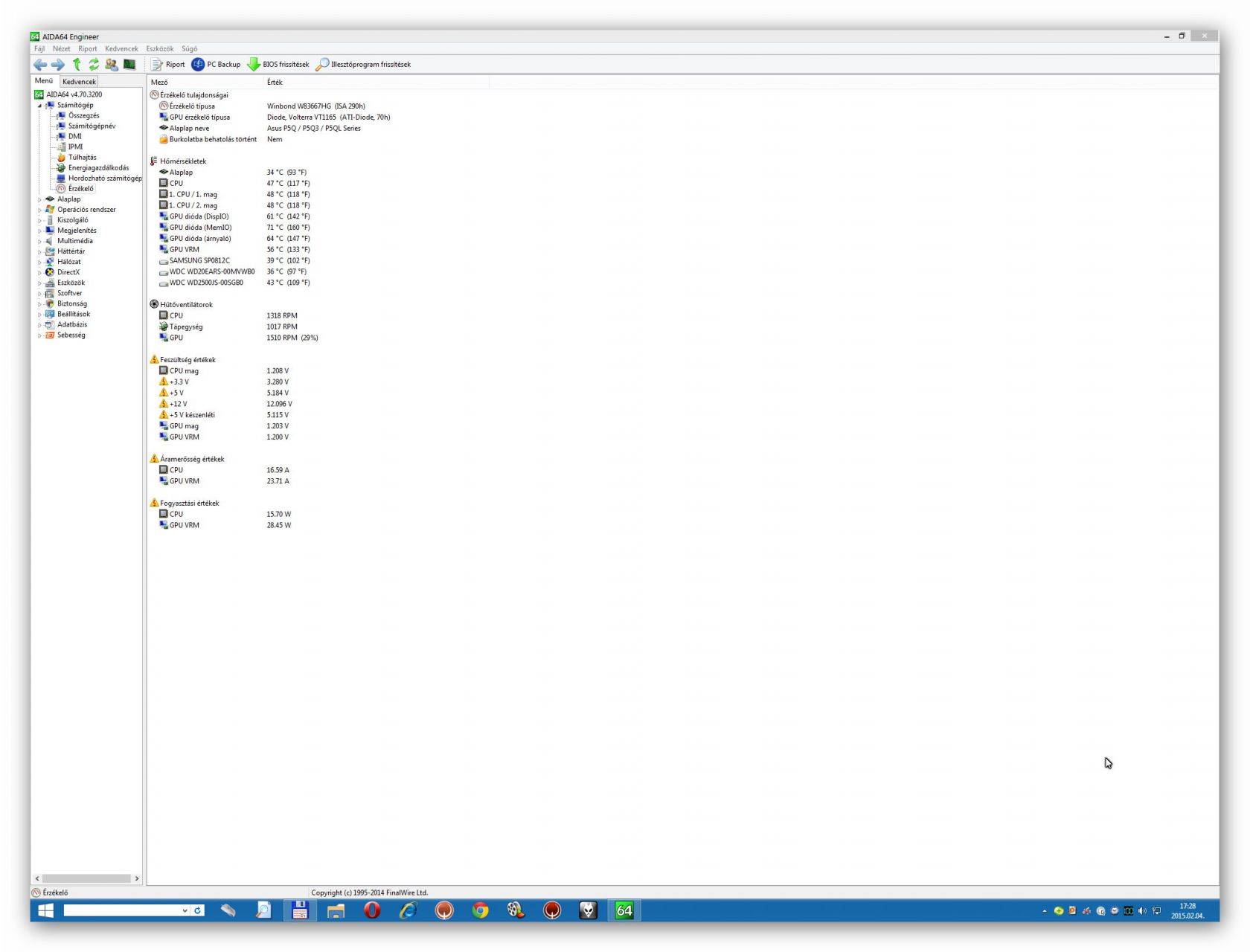Open the Opera browser from the taskbar
This screenshot has height=952, width=1250.
372,910
